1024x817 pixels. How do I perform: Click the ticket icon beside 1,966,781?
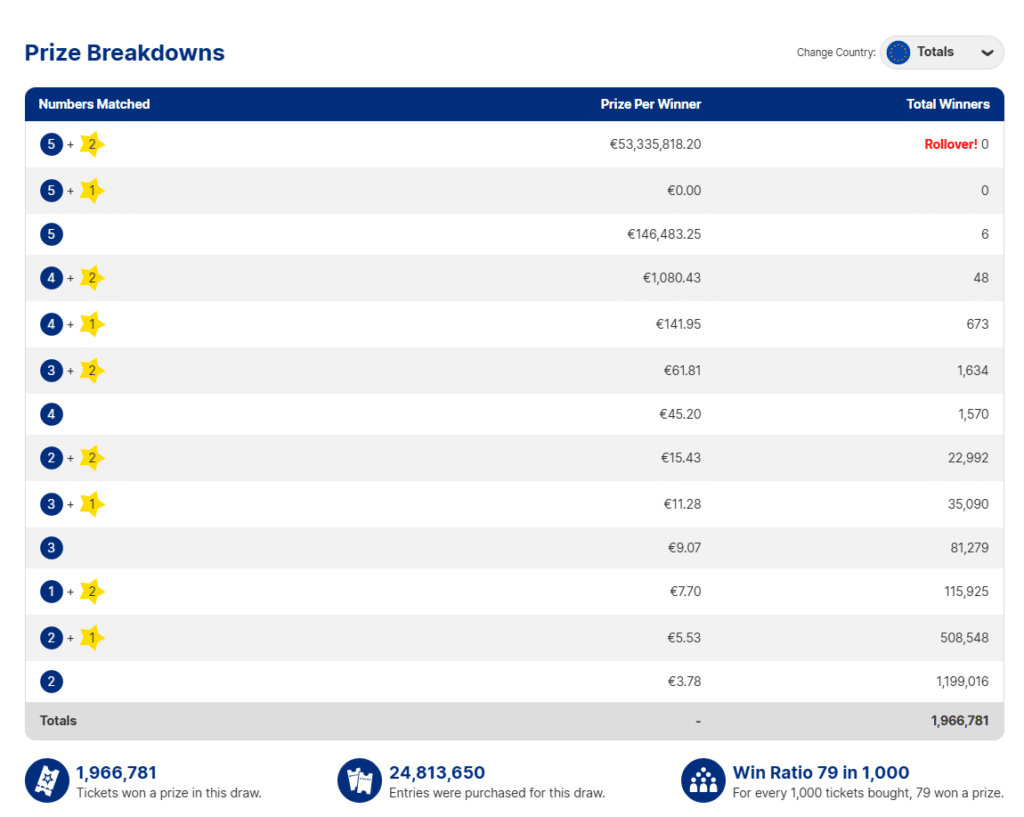tap(47, 780)
